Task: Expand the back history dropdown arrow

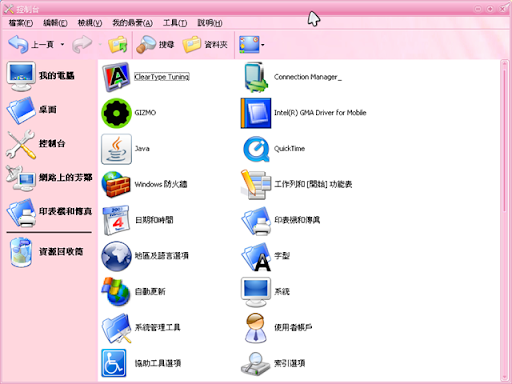Action: (62, 44)
